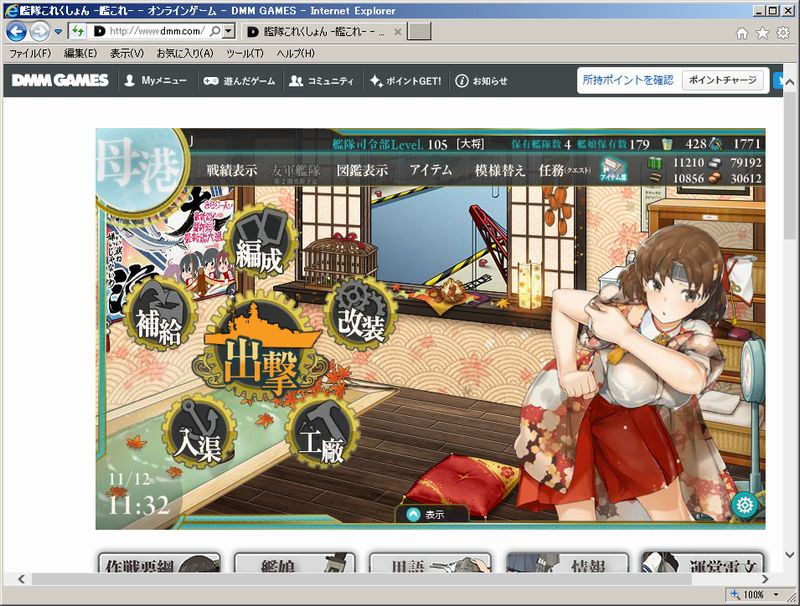Open アイテム in the game menu
This screenshot has height=606, width=800.
(x=431, y=170)
